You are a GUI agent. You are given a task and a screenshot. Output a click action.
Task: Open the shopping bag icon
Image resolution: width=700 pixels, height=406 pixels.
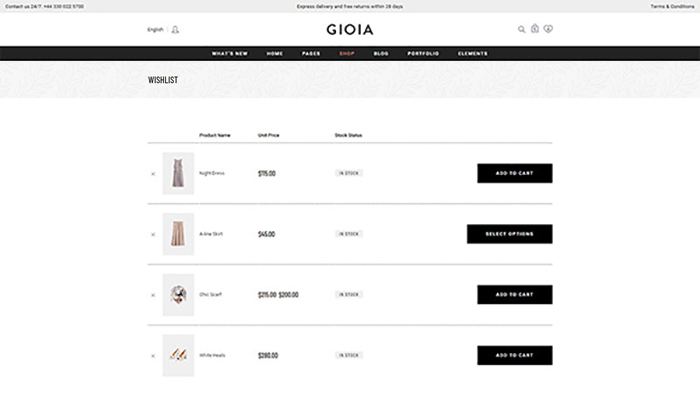(x=535, y=29)
